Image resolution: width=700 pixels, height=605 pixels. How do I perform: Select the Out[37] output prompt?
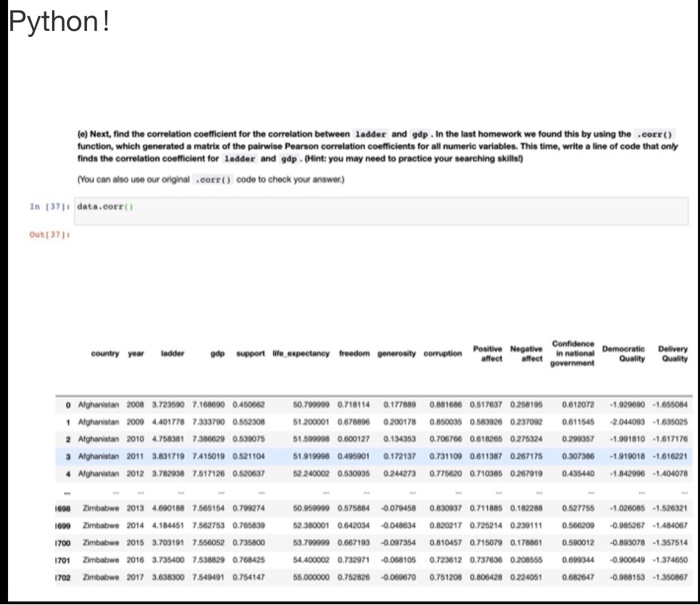[50, 234]
